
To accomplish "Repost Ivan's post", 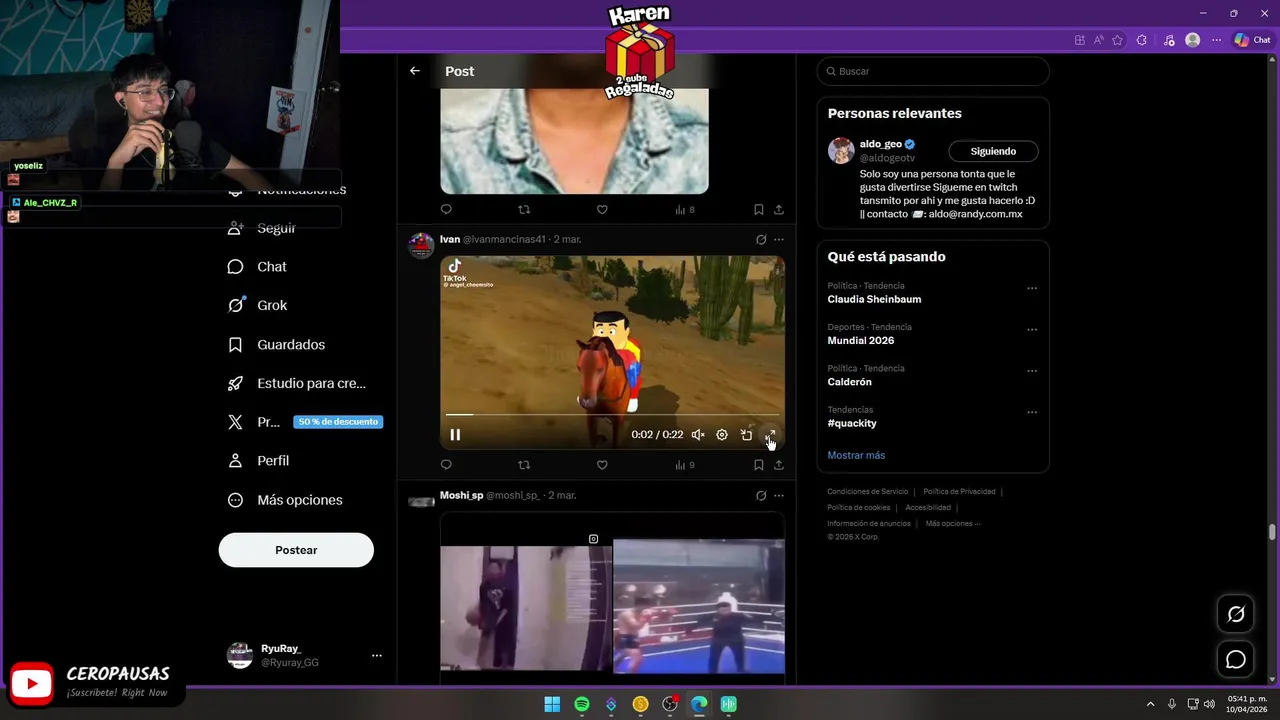I will tap(524, 465).
